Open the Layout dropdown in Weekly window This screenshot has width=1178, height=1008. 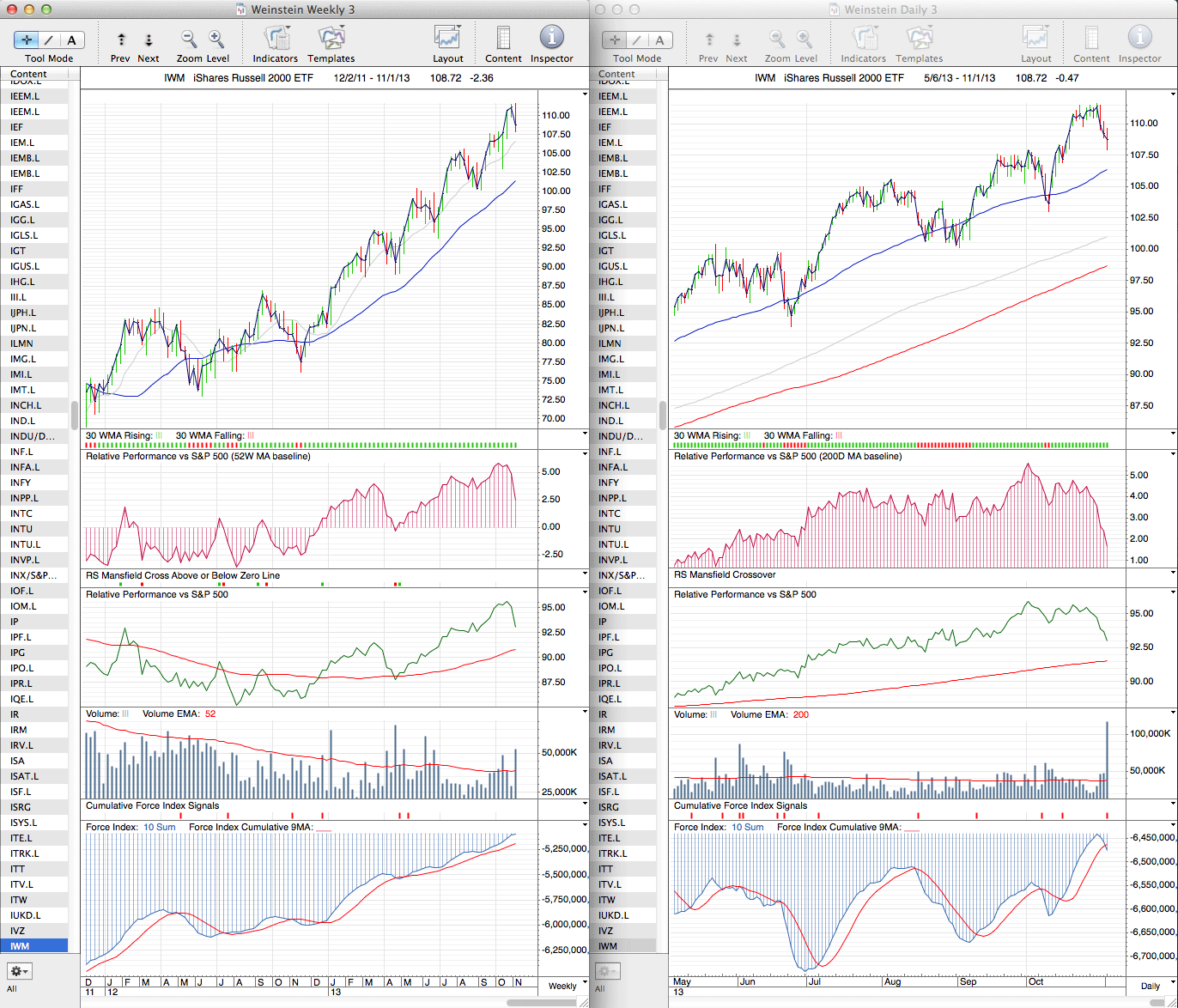[x=447, y=39]
